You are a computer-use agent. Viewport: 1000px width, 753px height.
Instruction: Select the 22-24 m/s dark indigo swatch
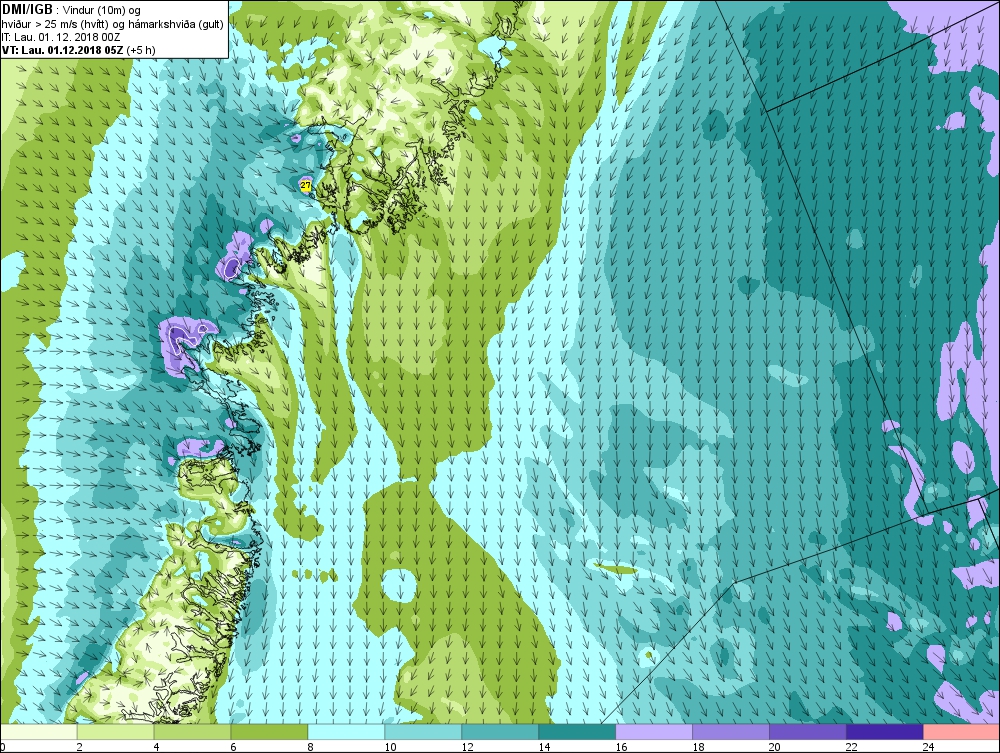tap(885, 732)
